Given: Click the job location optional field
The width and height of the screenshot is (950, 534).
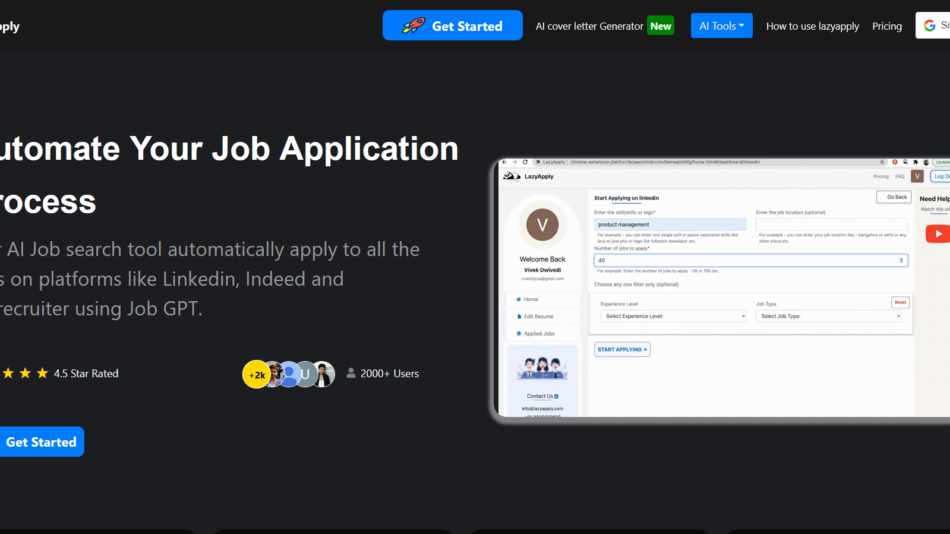Looking at the screenshot, I should (831, 224).
